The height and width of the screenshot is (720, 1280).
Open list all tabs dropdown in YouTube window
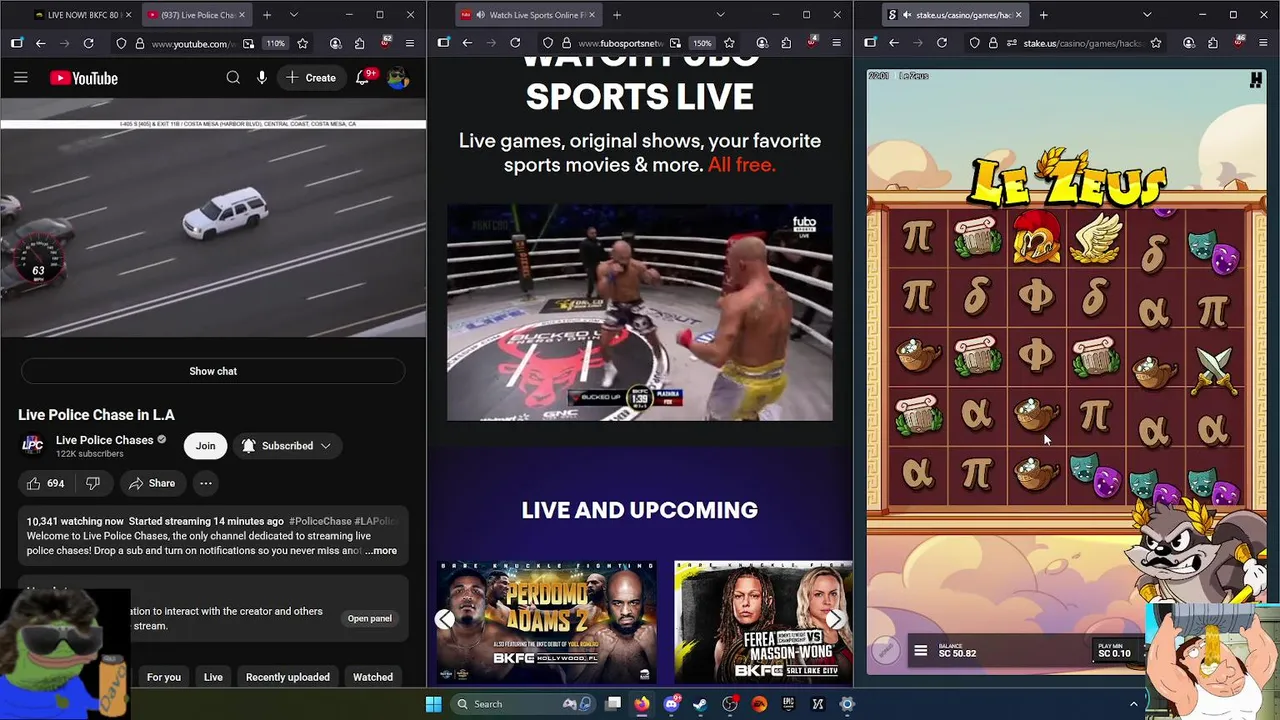coord(293,15)
